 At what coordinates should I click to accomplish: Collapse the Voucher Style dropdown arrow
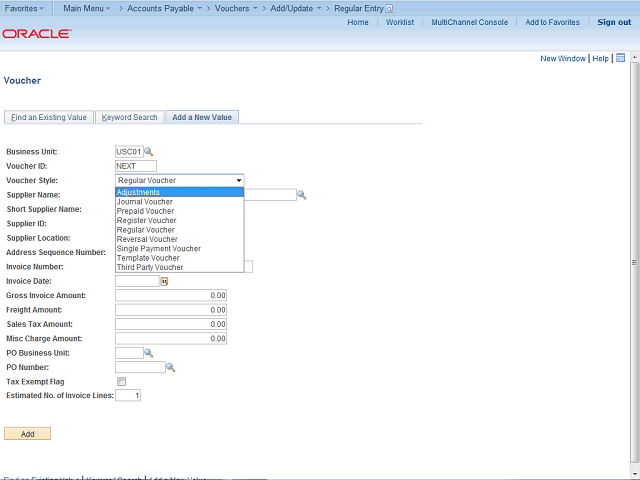(x=239, y=181)
